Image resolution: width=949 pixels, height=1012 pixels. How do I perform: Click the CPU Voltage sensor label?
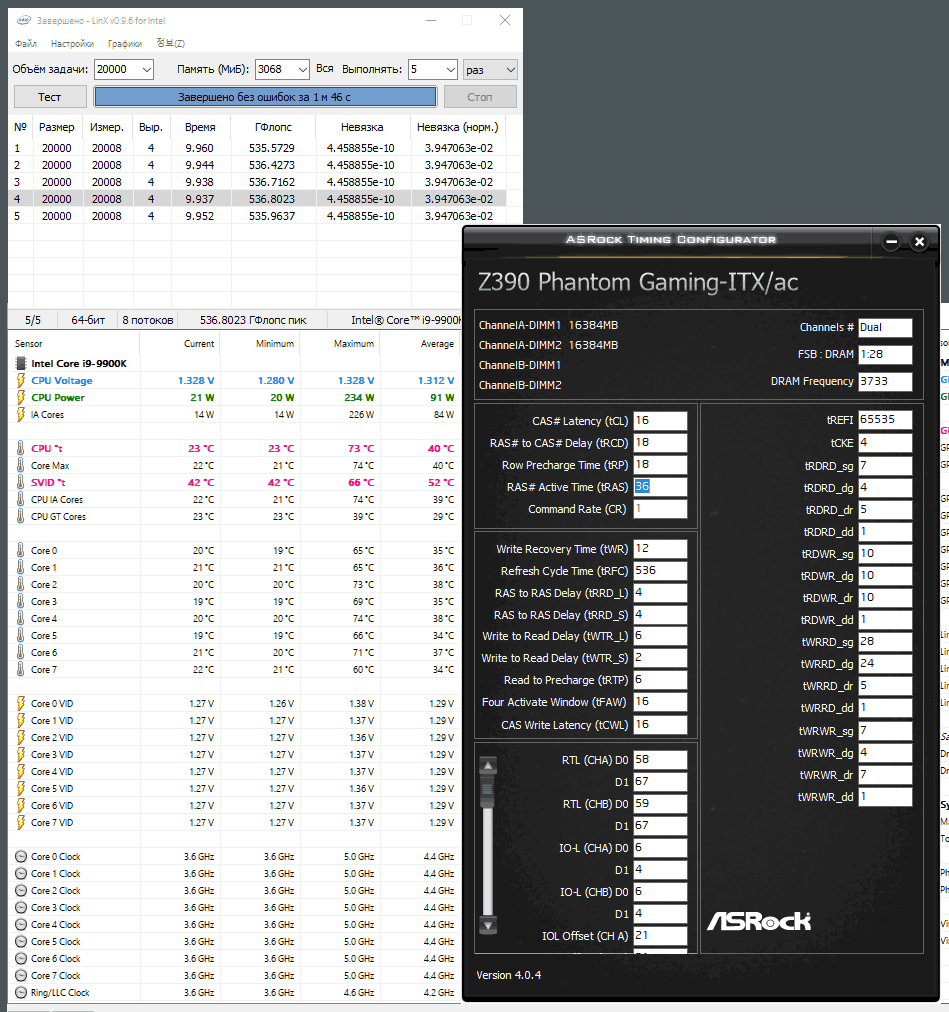coord(62,380)
